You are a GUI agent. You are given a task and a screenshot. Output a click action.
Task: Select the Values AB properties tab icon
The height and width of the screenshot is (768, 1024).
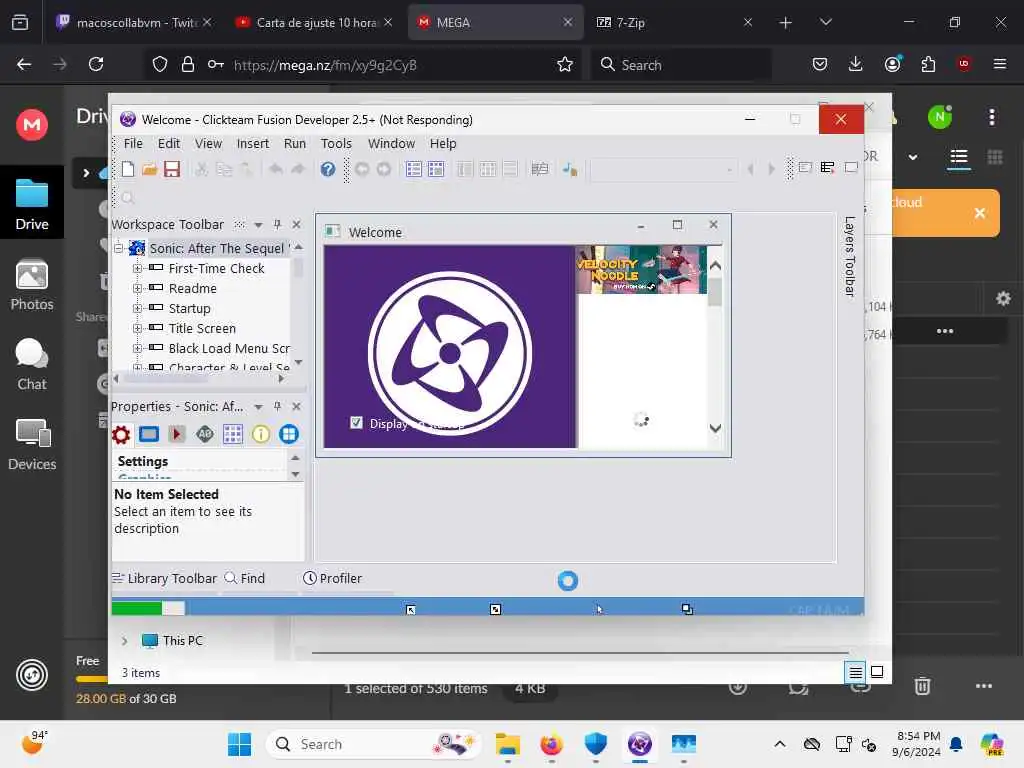205,434
